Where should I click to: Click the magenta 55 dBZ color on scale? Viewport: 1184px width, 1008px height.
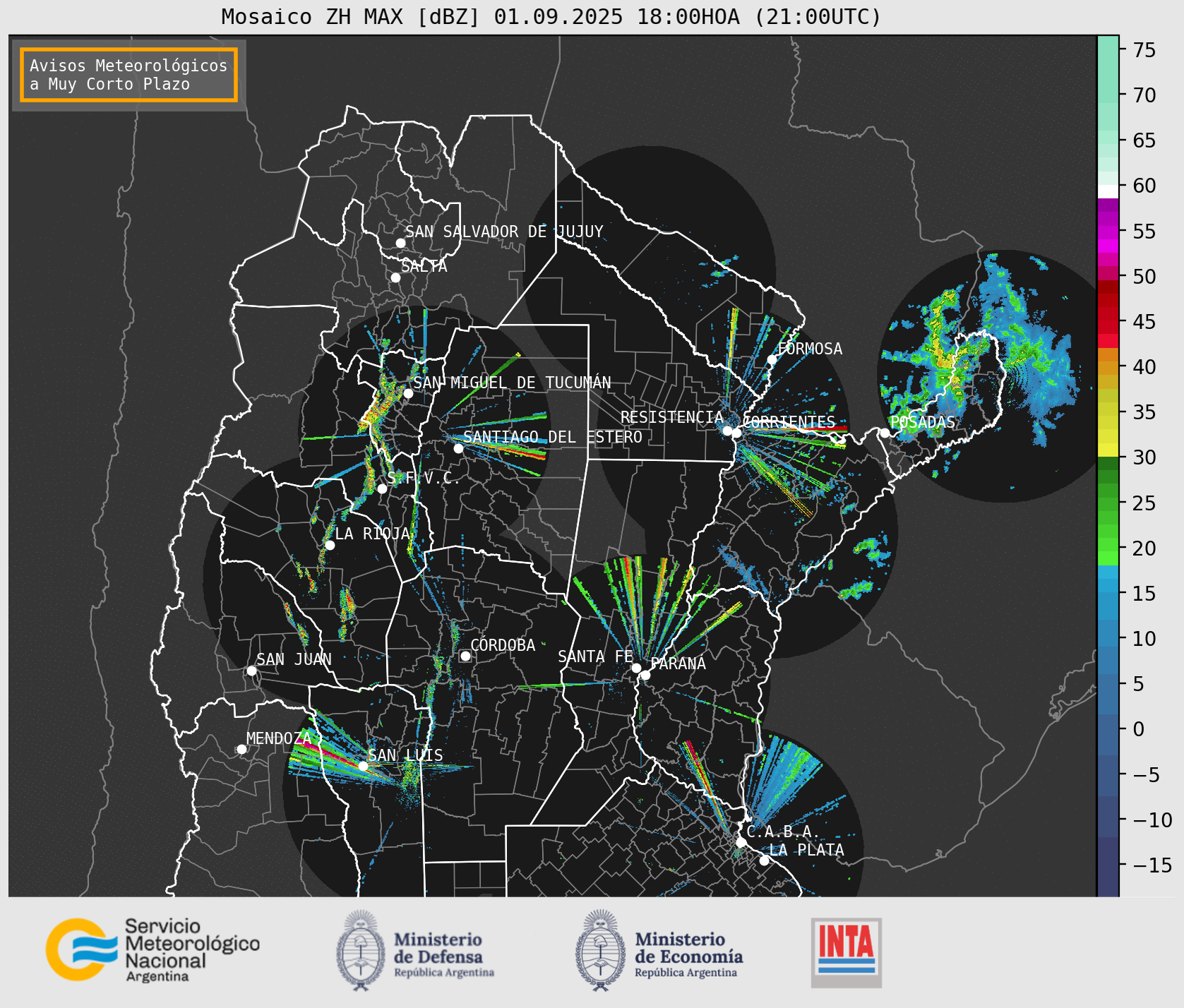1108,232
